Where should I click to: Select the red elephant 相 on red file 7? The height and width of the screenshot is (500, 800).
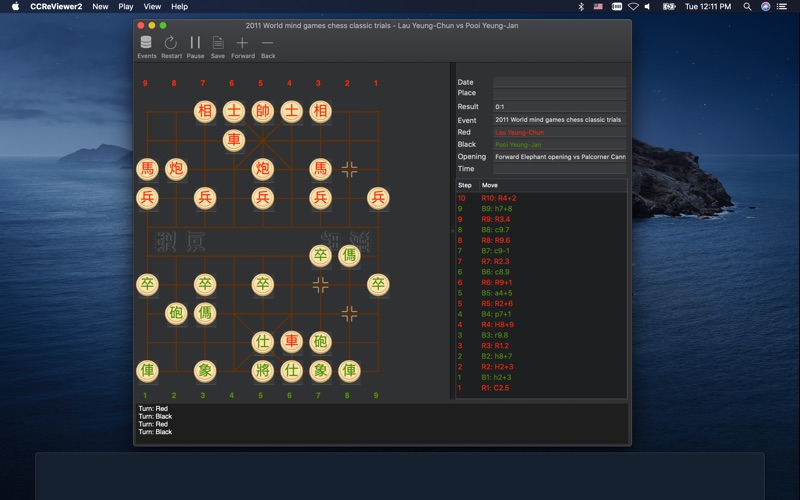[x=205, y=111]
